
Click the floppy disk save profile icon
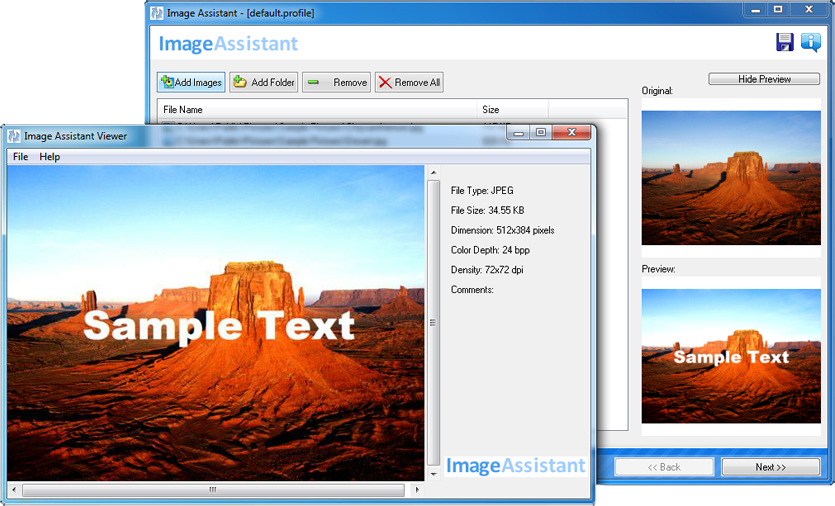coord(785,42)
